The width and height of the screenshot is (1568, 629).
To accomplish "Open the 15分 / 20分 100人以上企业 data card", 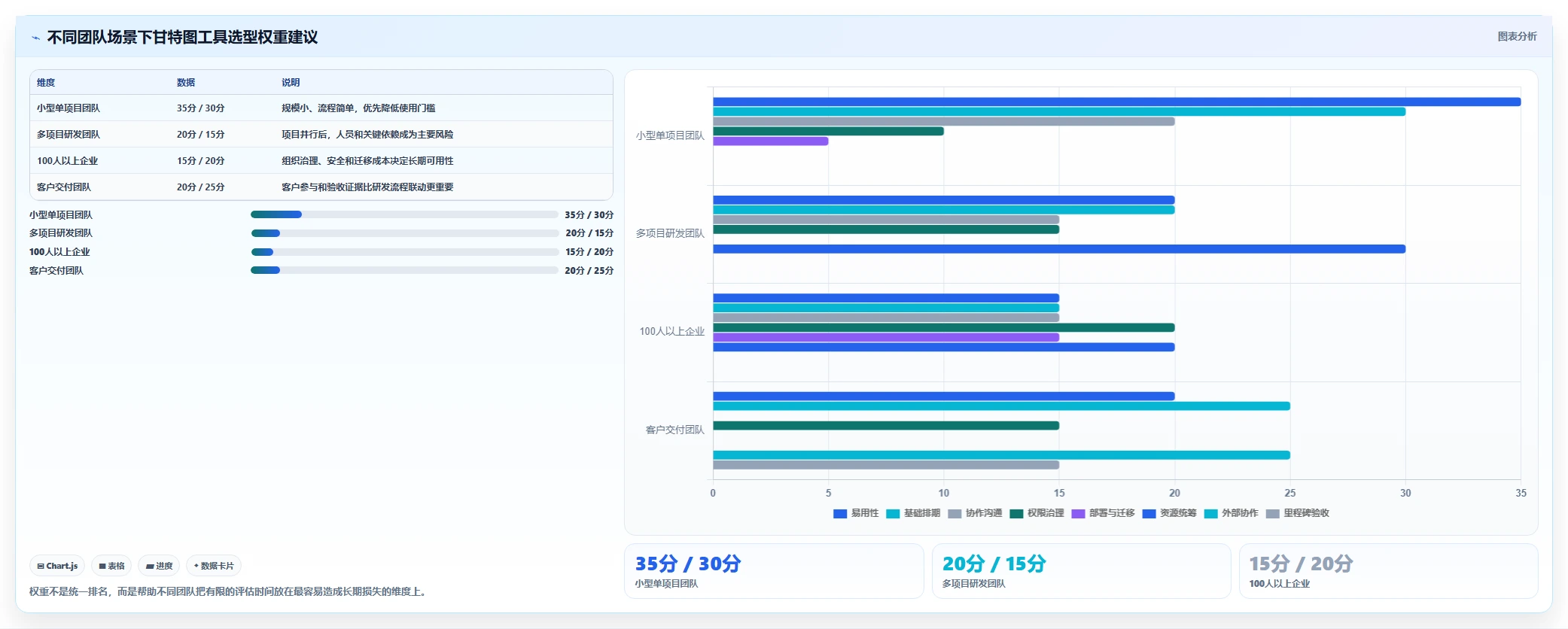I will (x=1388, y=571).
